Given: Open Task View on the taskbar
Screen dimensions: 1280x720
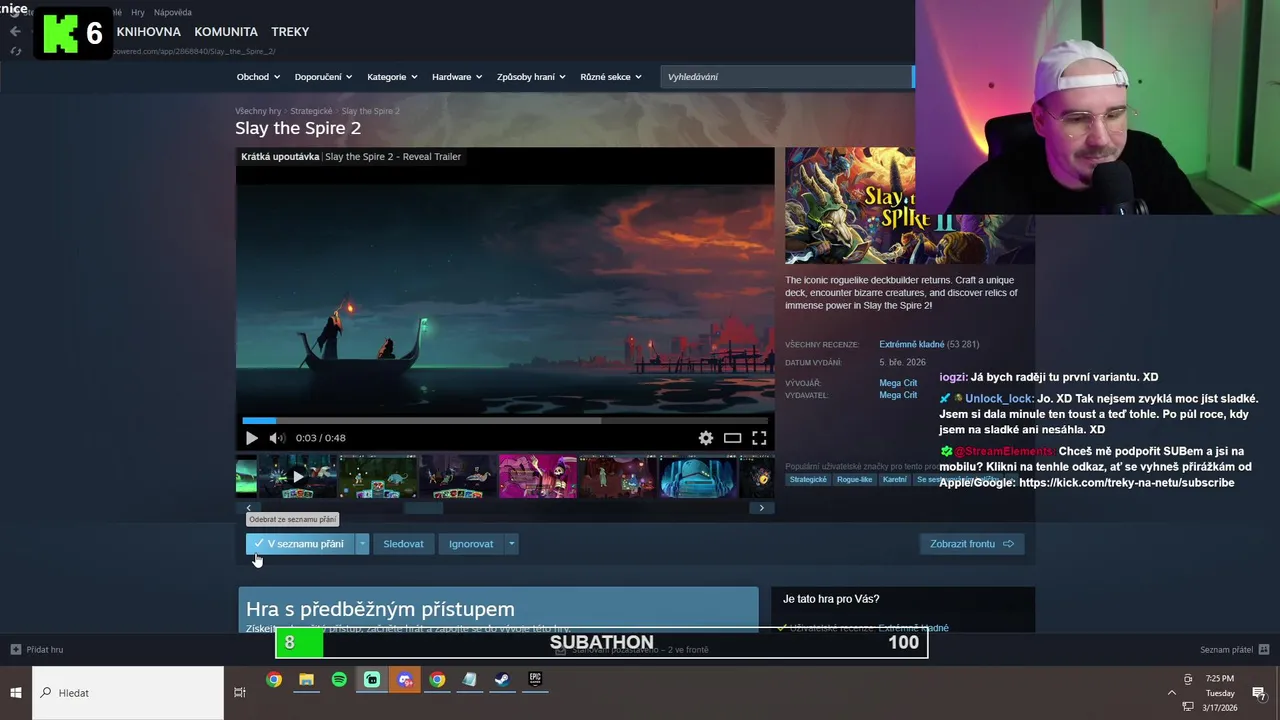Looking at the screenshot, I should click(239, 693).
